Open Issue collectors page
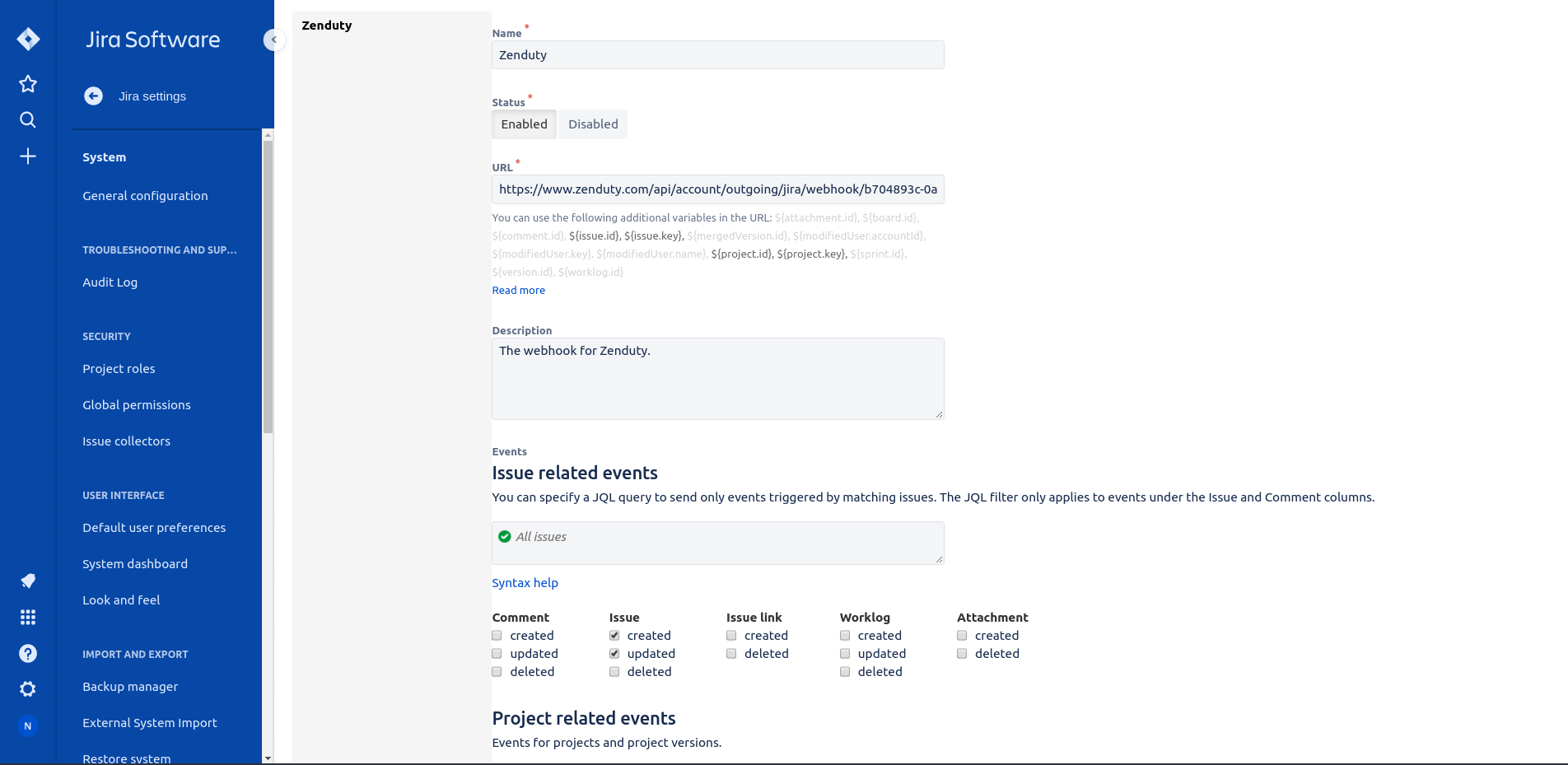The image size is (1568, 765). click(x=126, y=441)
